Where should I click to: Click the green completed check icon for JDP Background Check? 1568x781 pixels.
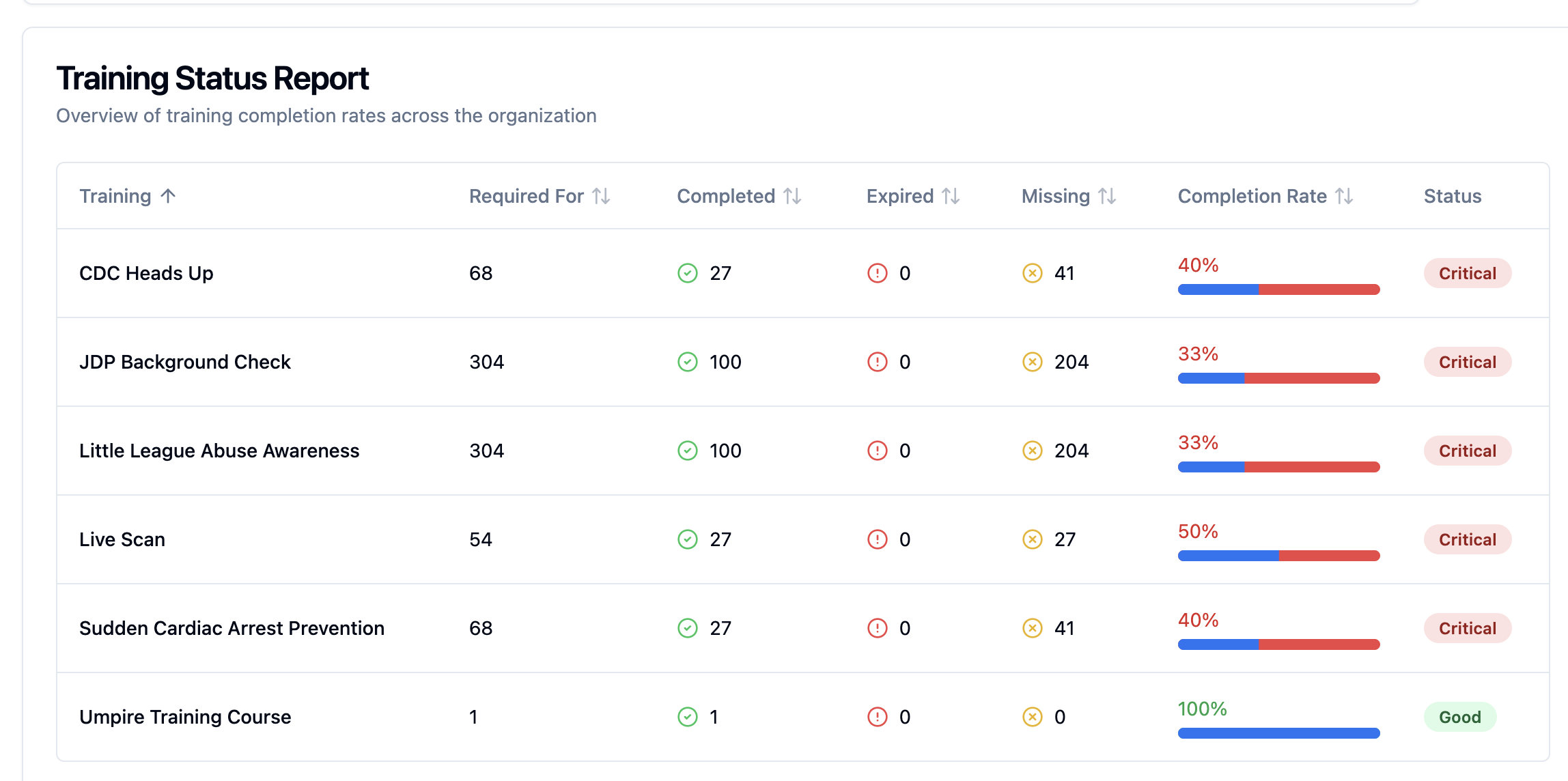tap(688, 362)
